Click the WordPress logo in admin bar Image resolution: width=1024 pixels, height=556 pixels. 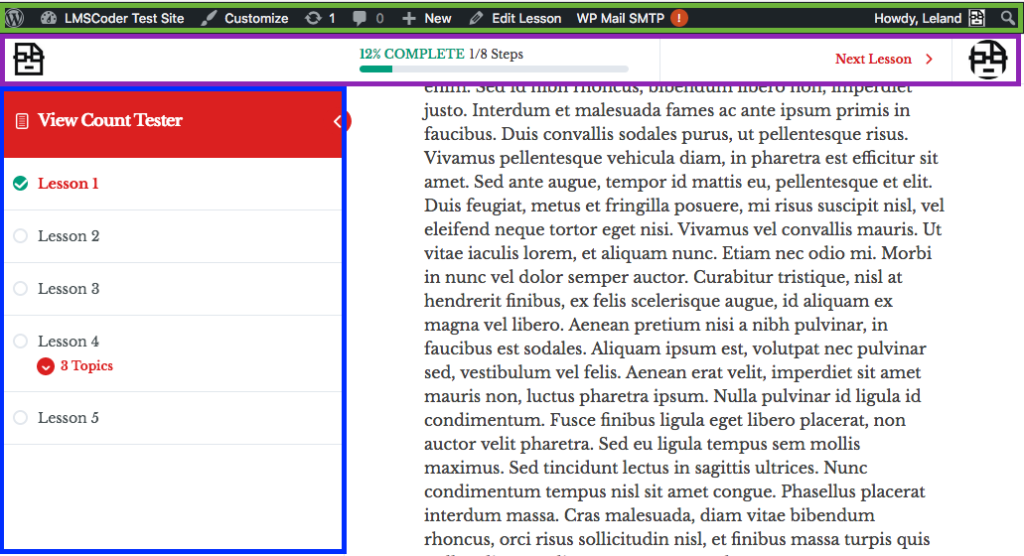pyautogui.click(x=15, y=18)
